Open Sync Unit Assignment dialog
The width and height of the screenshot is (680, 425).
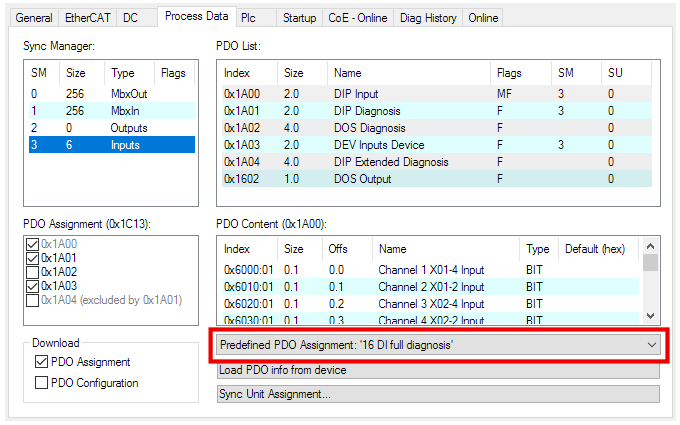[438, 394]
